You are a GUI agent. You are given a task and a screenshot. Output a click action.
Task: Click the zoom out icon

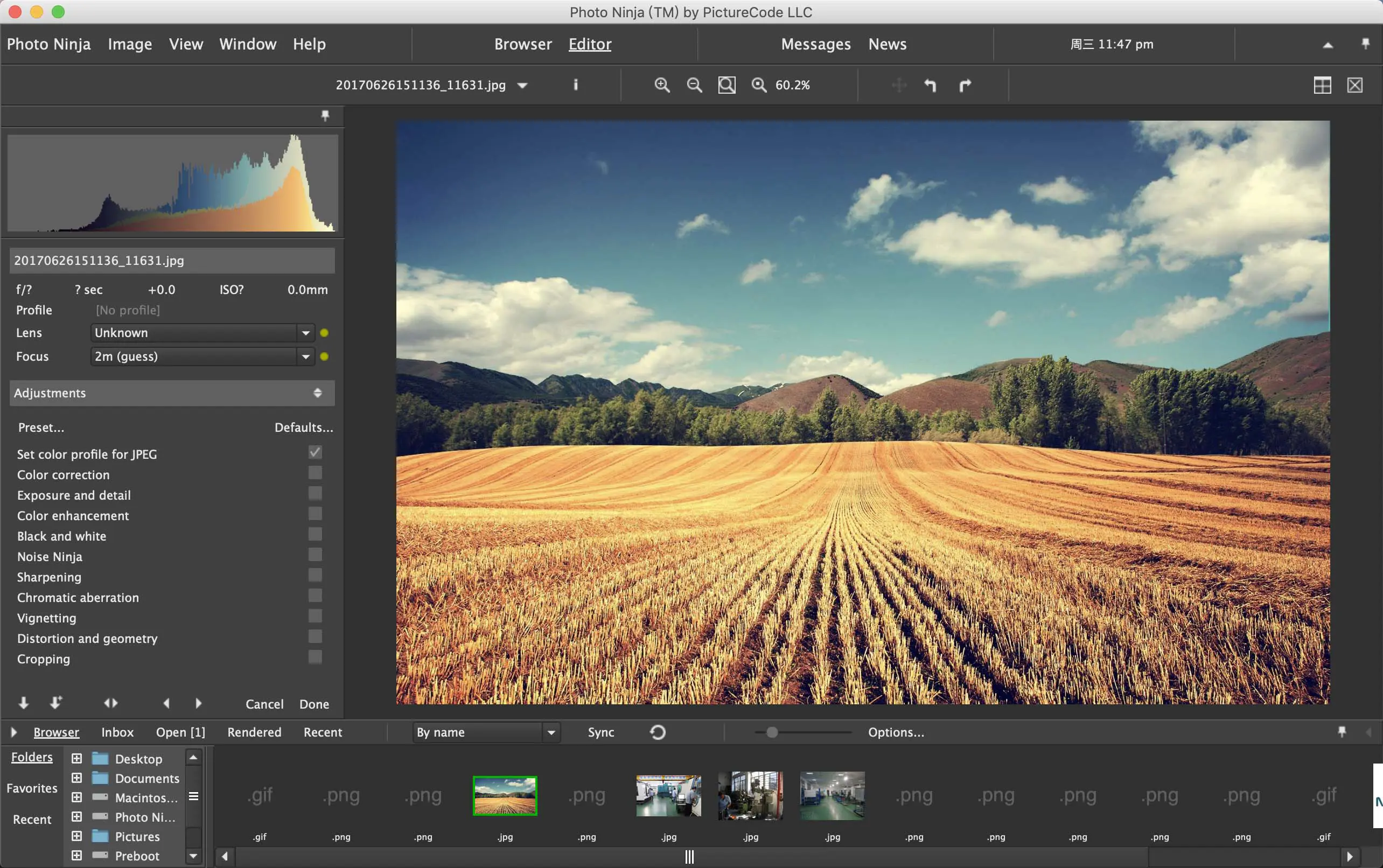695,84
